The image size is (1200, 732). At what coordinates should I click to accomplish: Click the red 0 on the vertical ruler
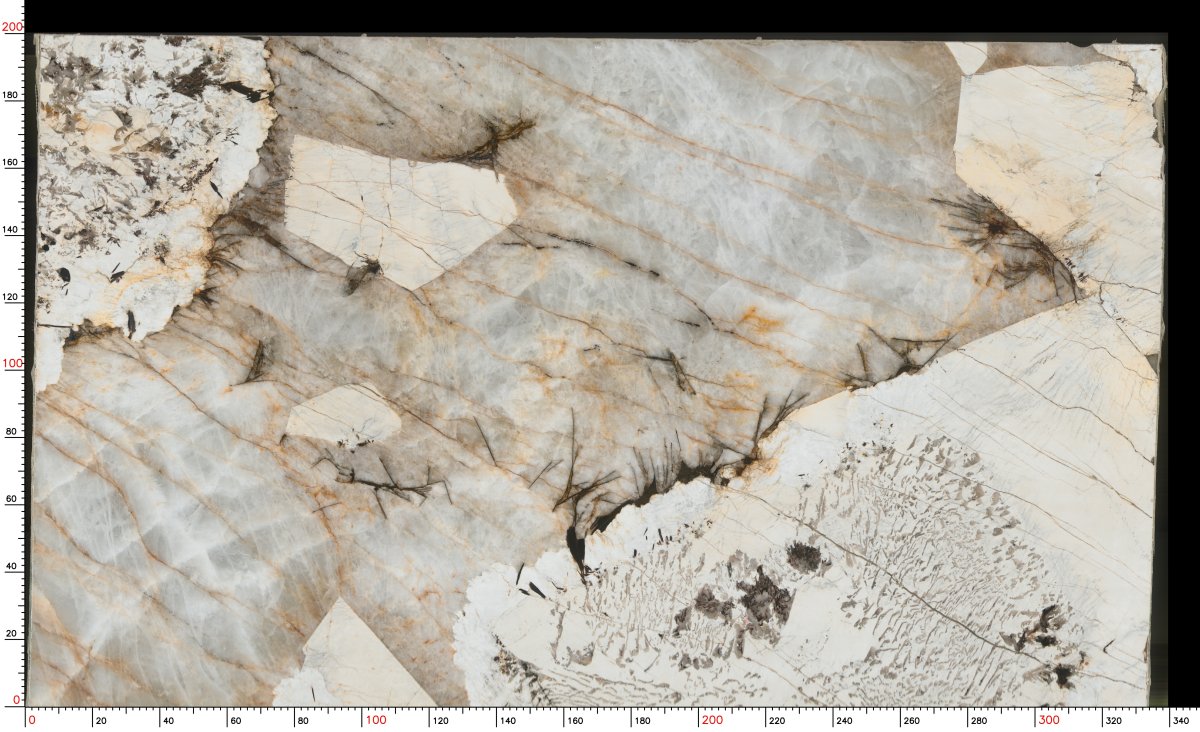pos(18,700)
